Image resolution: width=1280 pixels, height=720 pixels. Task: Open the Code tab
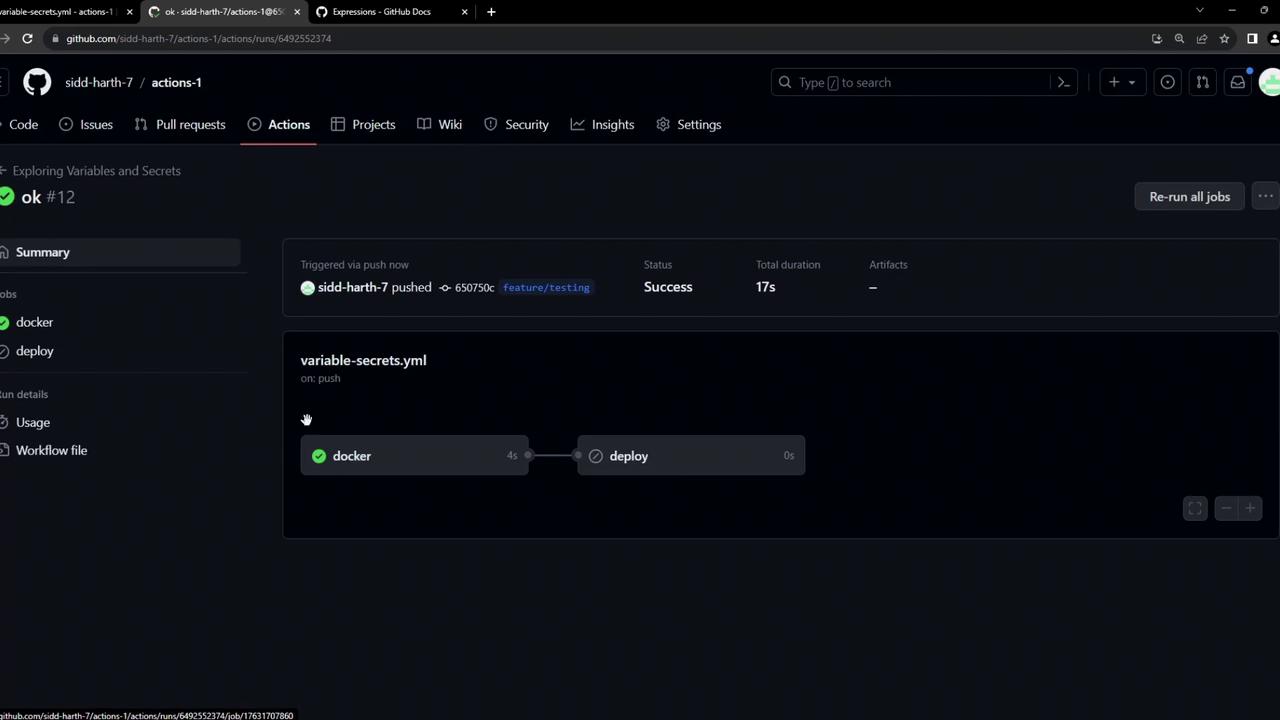pyautogui.click(x=23, y=124)
